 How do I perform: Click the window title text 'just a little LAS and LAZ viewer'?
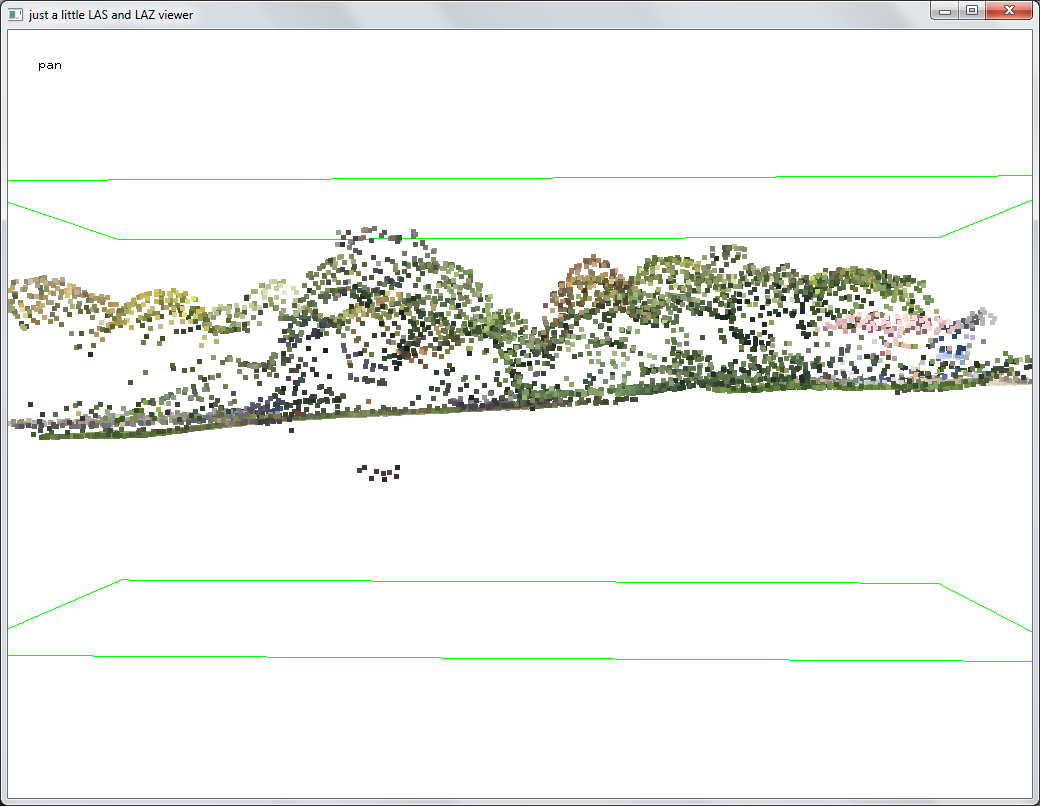[111, 15]
